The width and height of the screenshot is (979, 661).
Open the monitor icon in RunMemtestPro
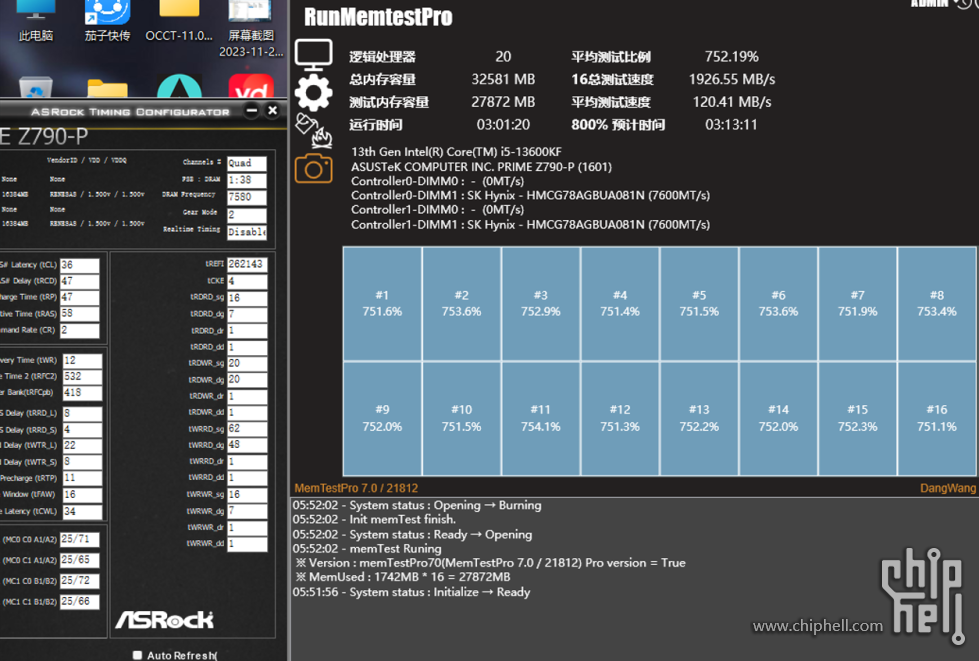[313, 55]
